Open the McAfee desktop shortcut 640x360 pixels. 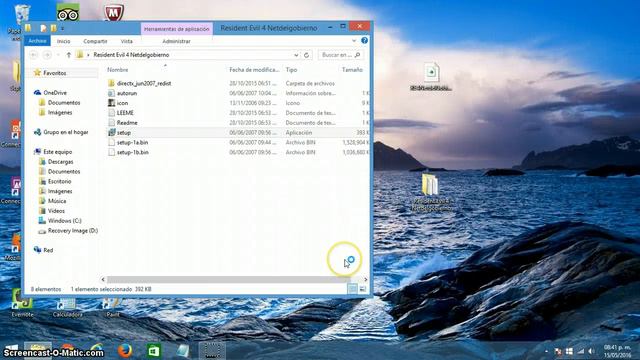tap(113, 13)
